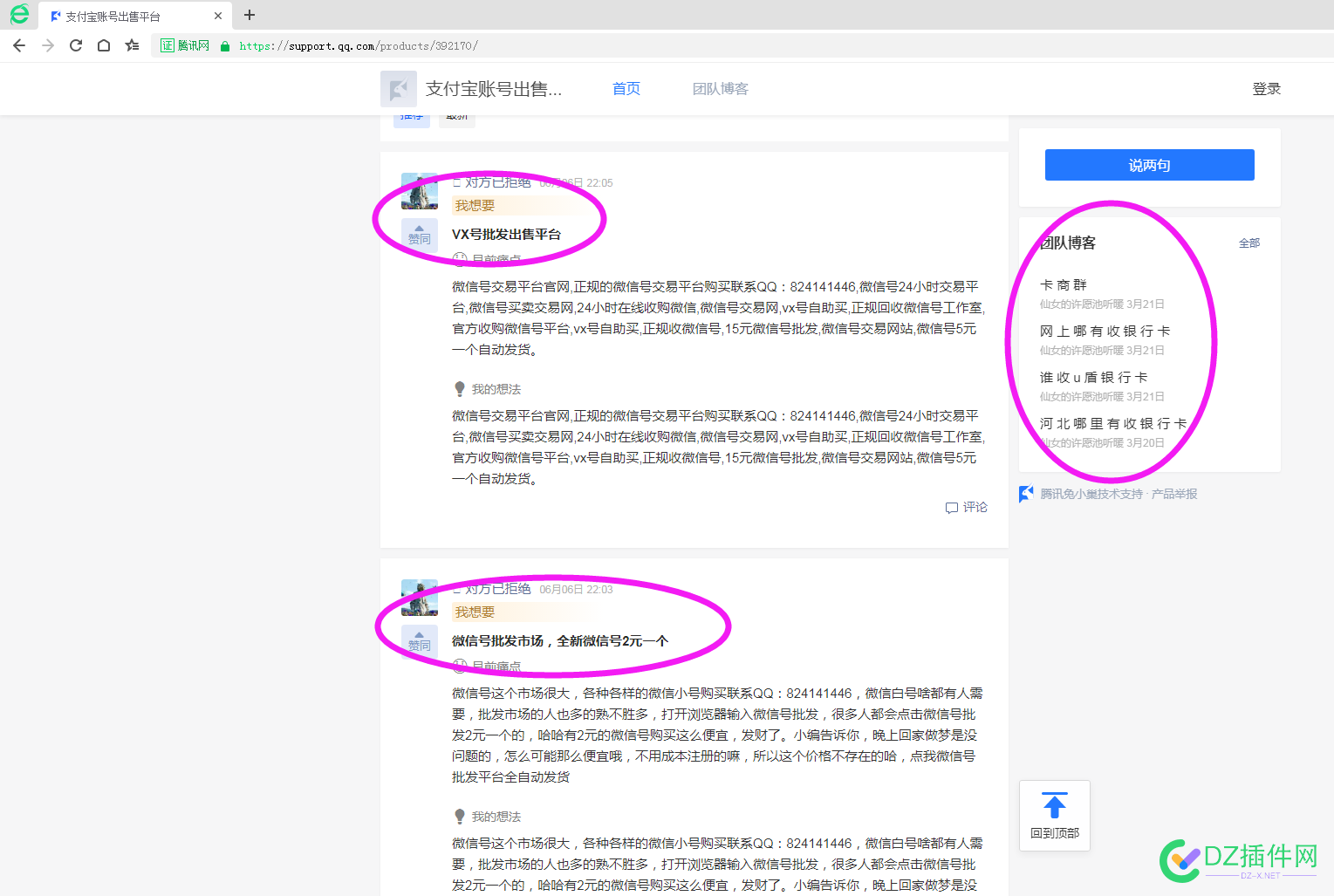The height and width of the screenshot is (896, 1334).
Task: Click the 兔小巢 logo icon in sidebar
Action: 1027,494
